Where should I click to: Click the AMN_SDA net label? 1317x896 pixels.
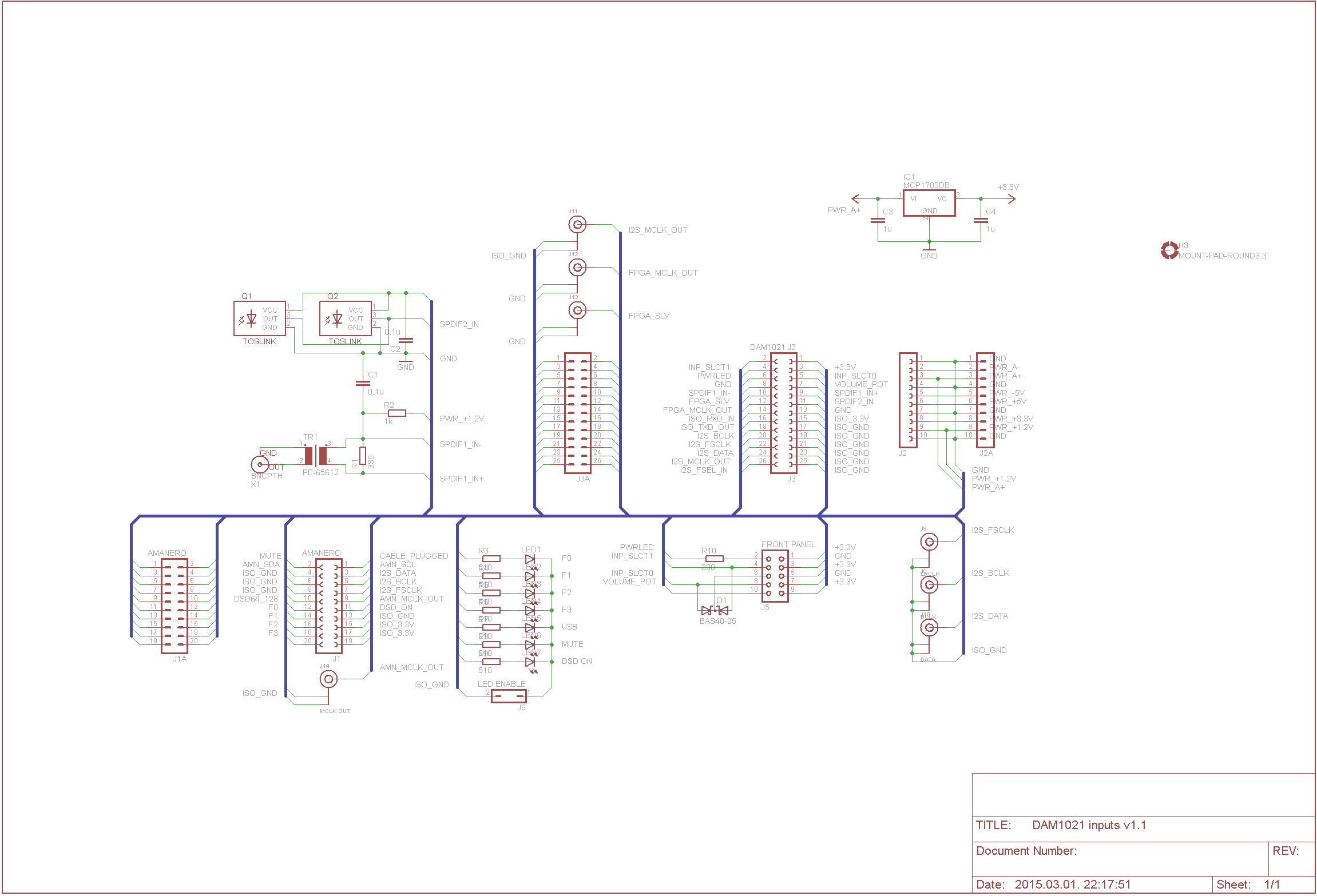[261, 564]
